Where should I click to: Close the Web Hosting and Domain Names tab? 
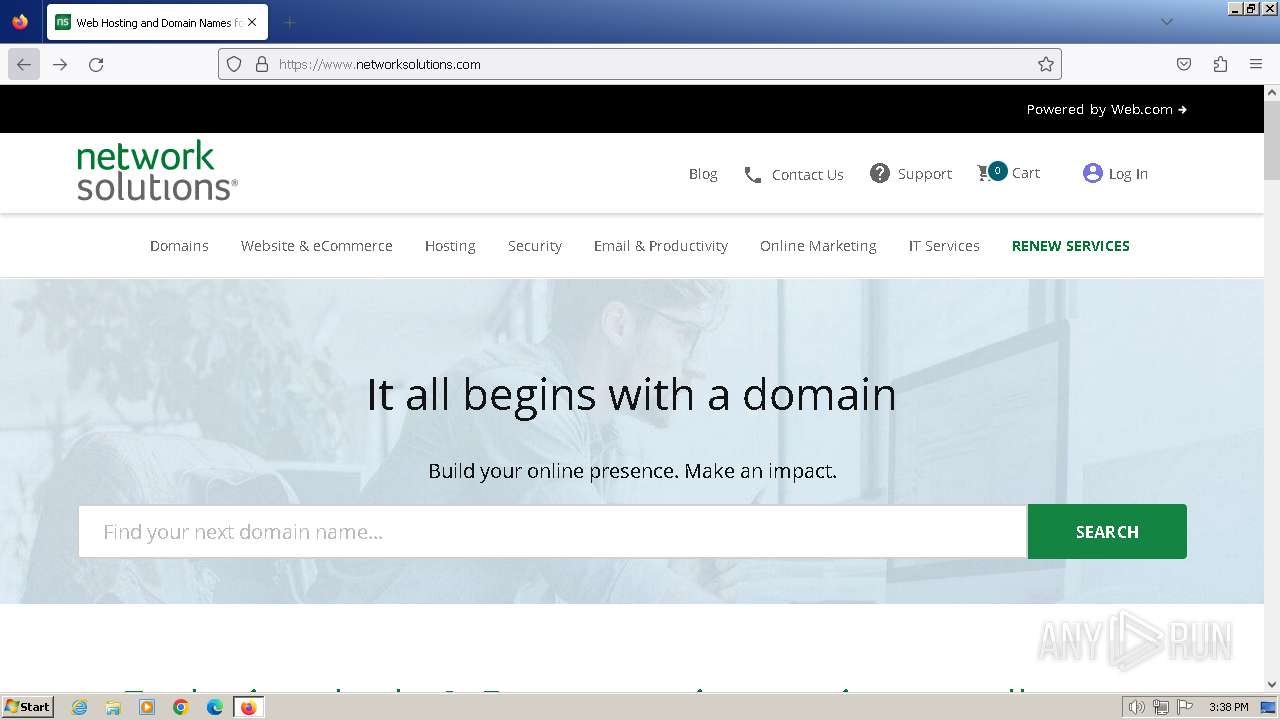pos(252,22)
